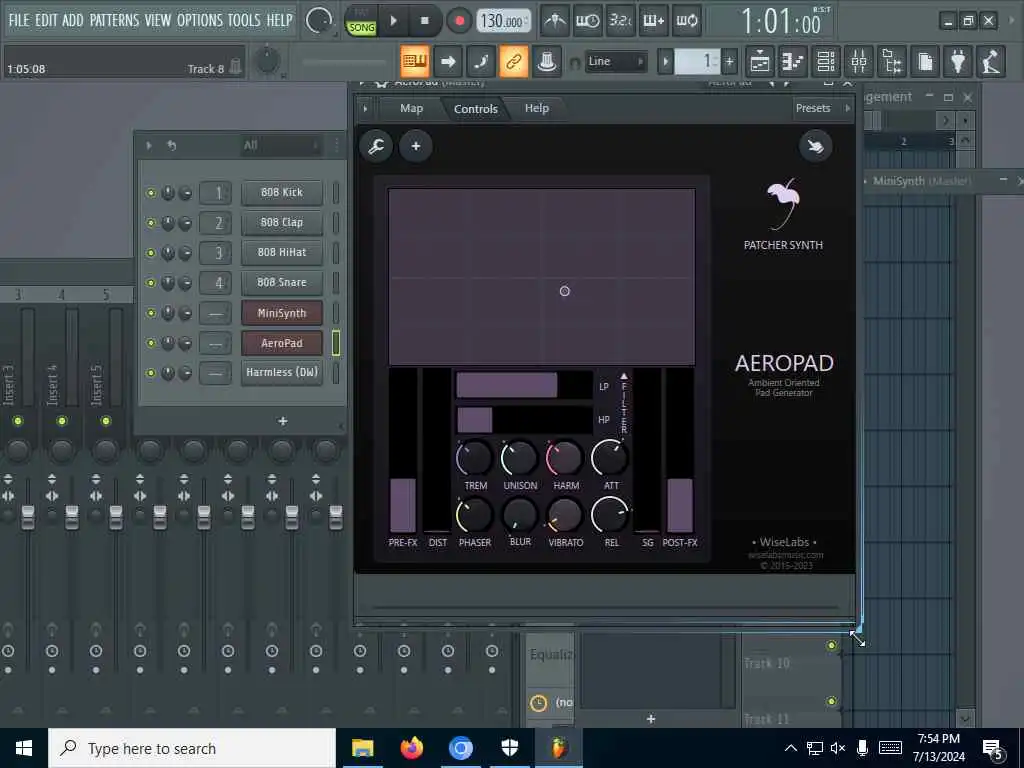Select the 808 Kick channel button
The image size is (1024, 768).
click(x=282, y=193)
